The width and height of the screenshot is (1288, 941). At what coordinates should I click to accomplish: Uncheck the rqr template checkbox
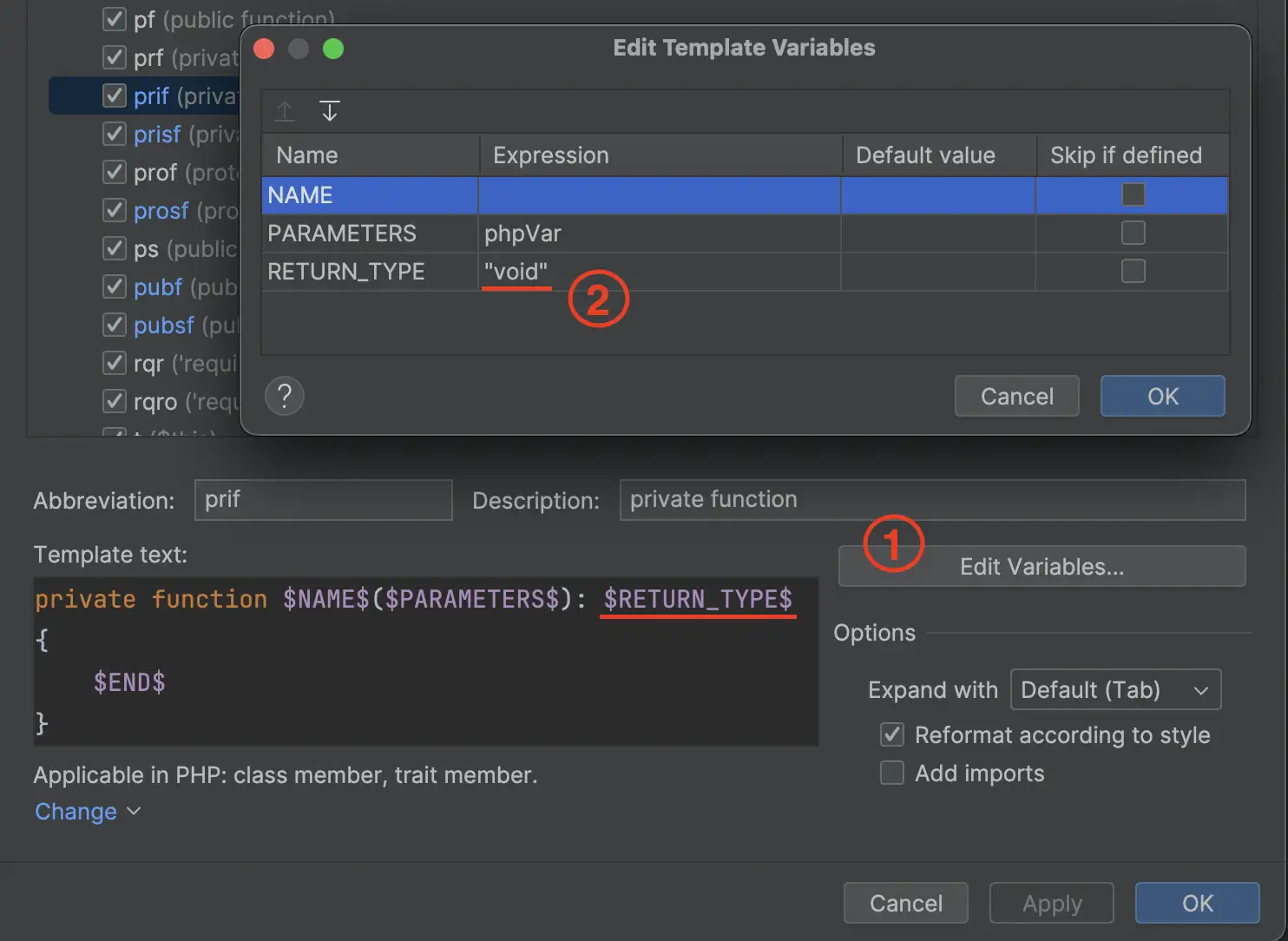point(115,363)
